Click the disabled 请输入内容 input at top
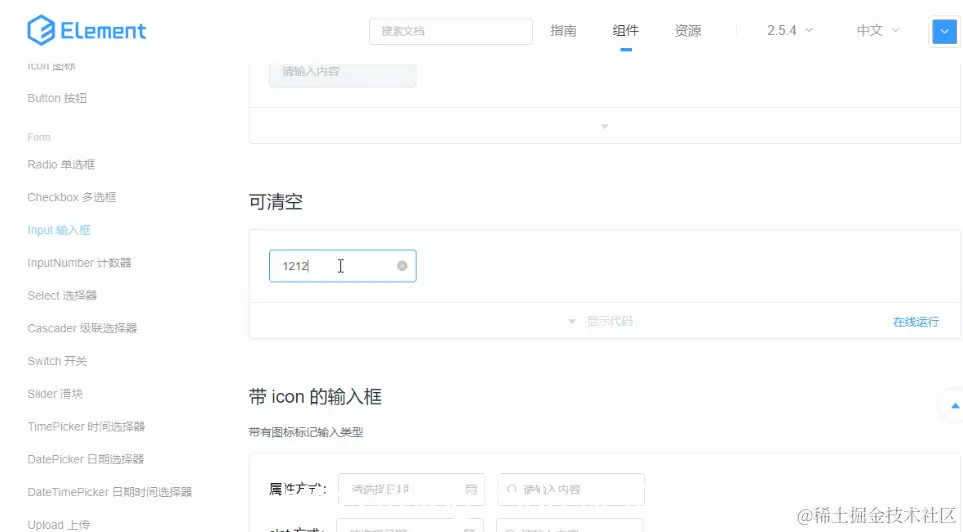 pos(343,74)
